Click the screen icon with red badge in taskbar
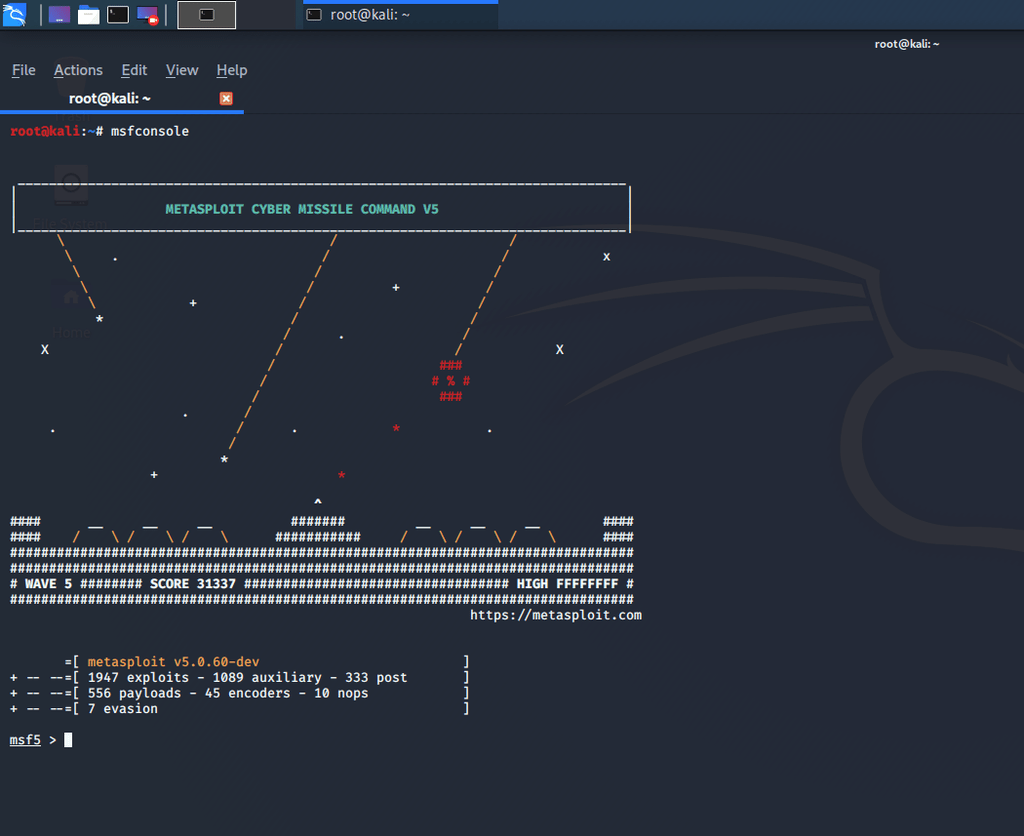 point(146,14)
